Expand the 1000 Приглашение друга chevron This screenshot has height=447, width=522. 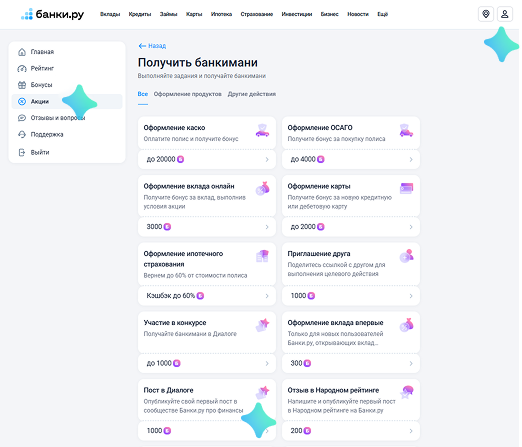point(411,296)
